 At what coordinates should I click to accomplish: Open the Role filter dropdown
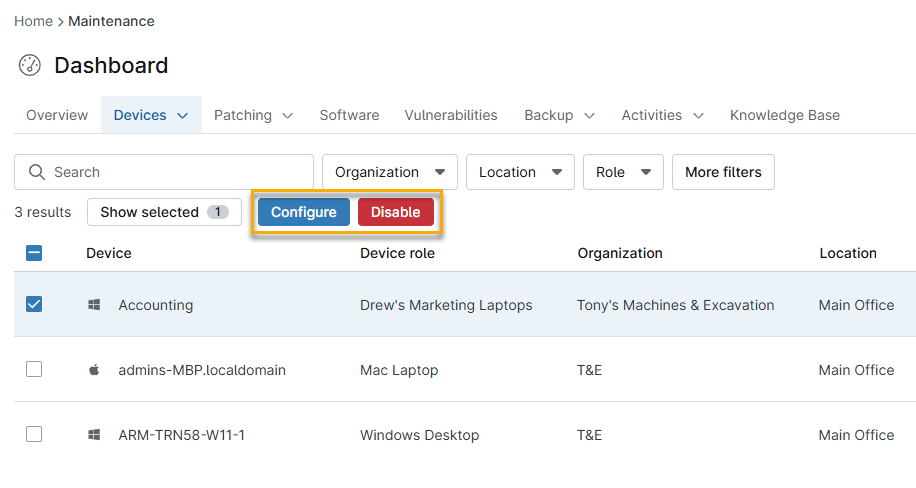(x=623, y=172)
